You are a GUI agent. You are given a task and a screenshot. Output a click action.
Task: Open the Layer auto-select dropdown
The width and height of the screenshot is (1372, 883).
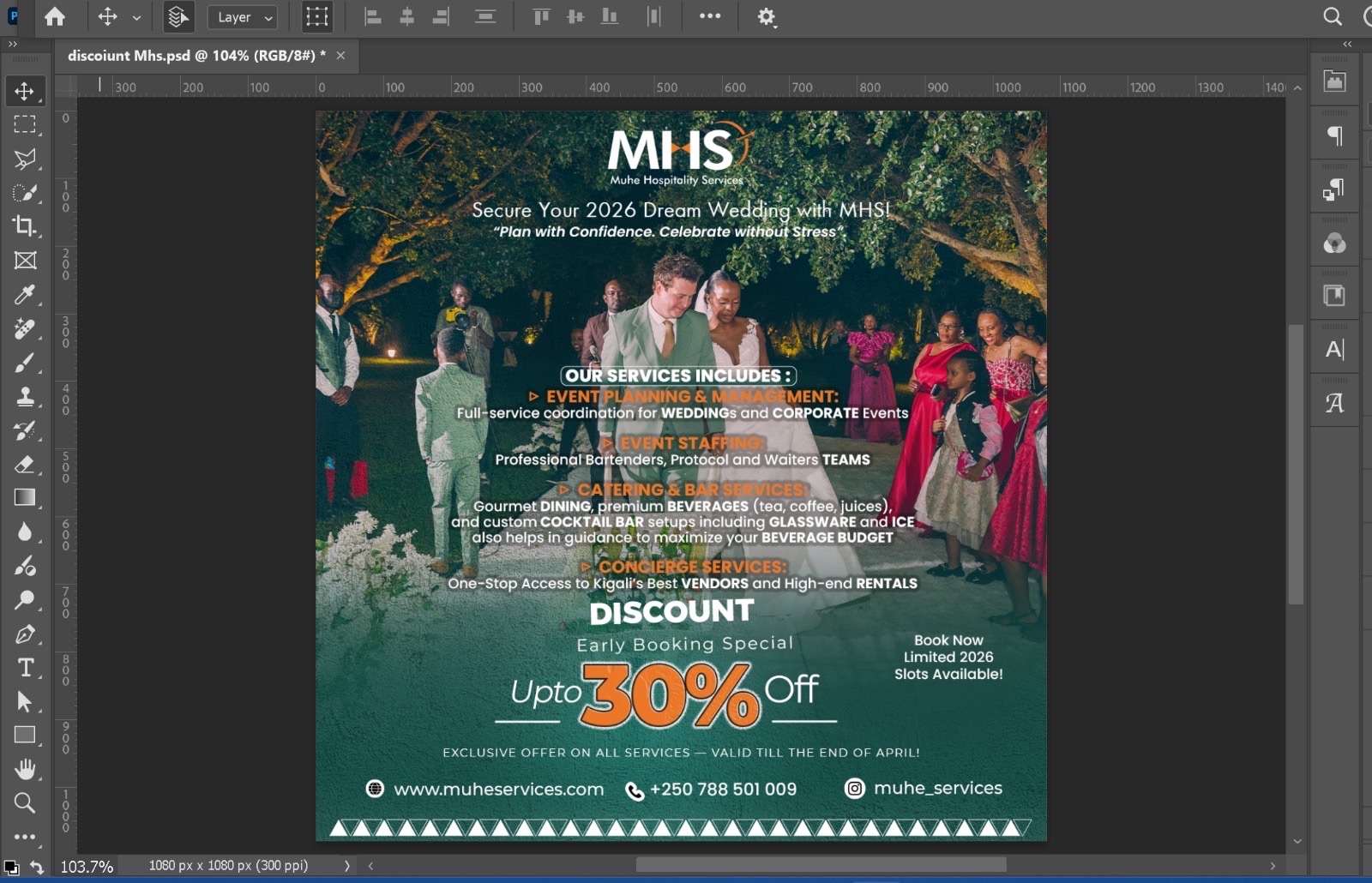[x=243, y=17]
